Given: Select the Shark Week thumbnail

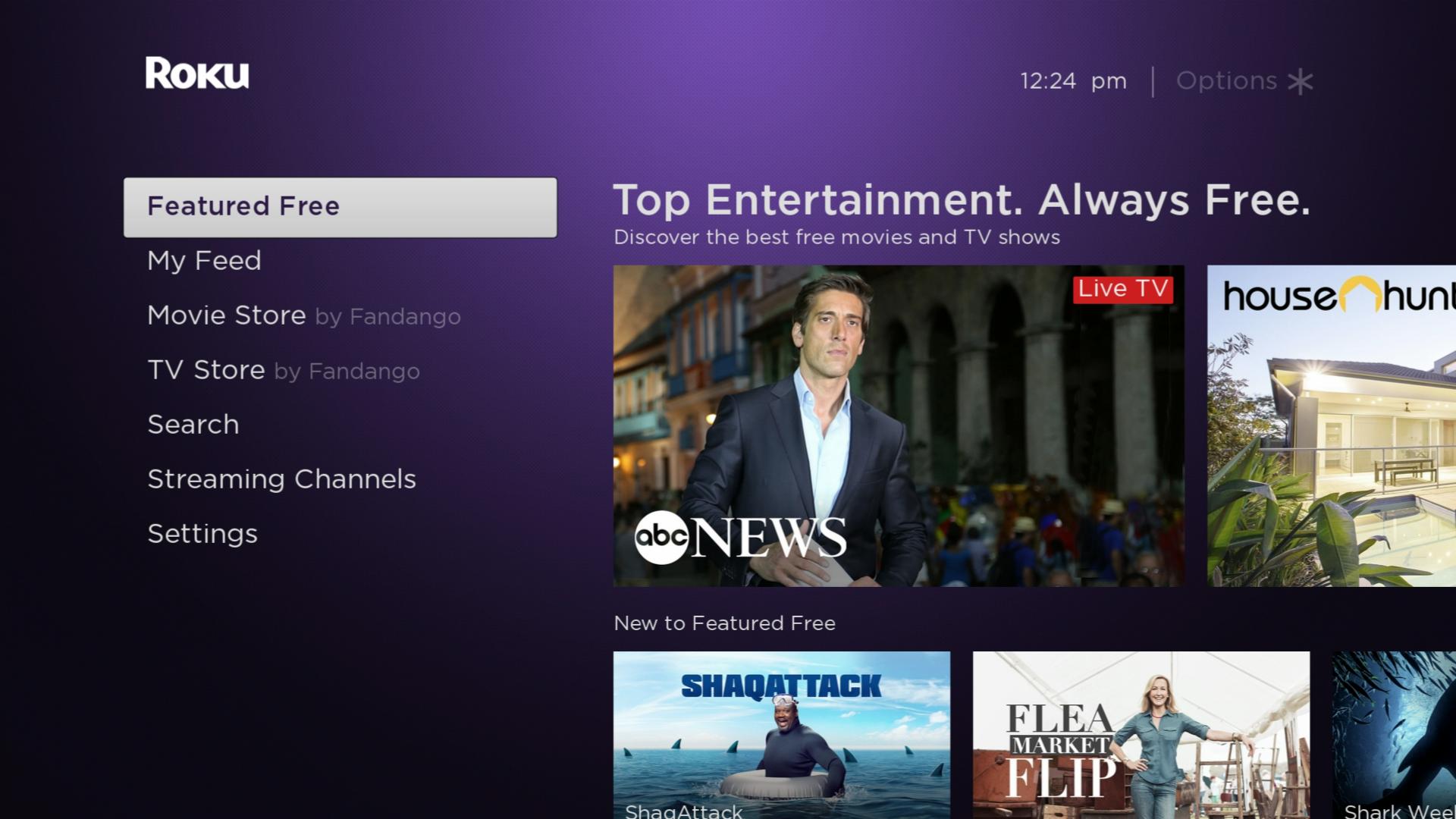Looking at the screenshot, I should coord(1395,735).
